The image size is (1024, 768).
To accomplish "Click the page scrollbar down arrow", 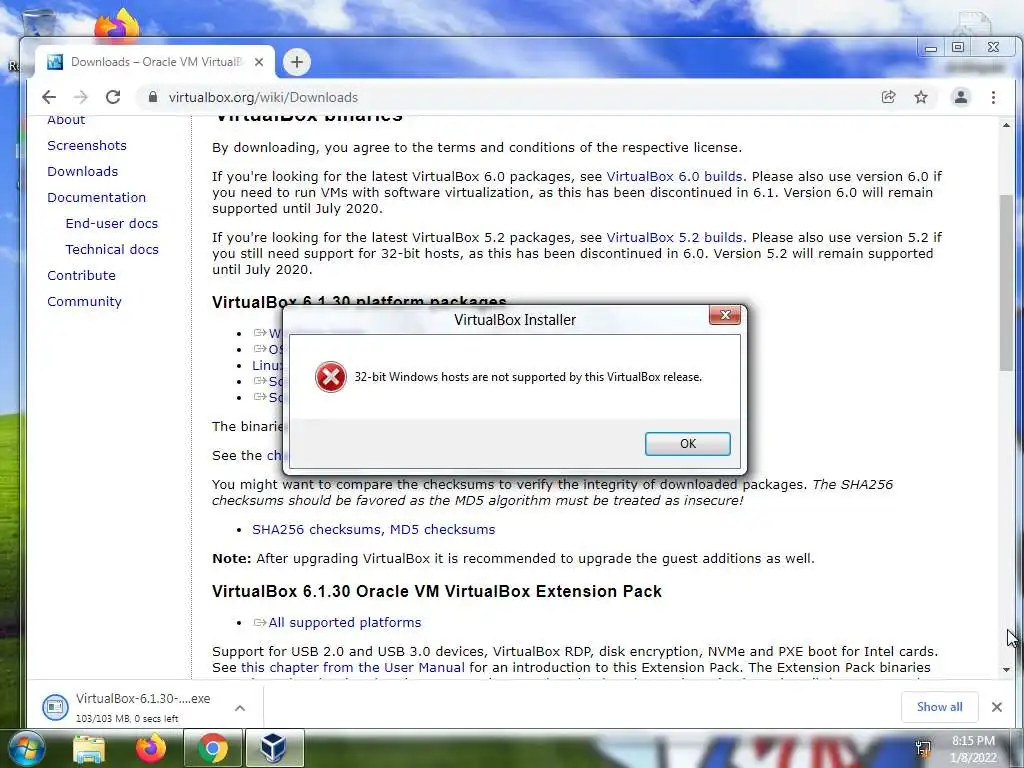I will tap(1006, 669).
